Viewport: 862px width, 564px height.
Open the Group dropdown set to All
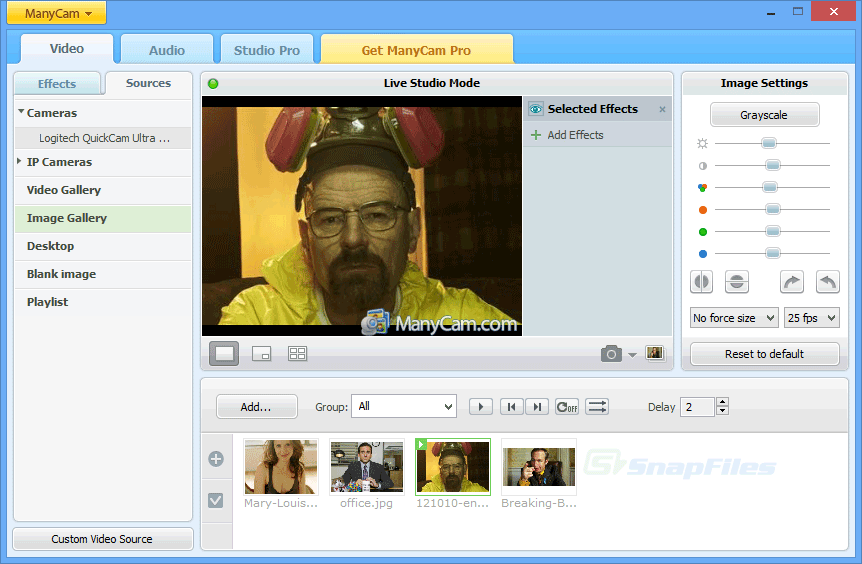(x=404, y=406)
